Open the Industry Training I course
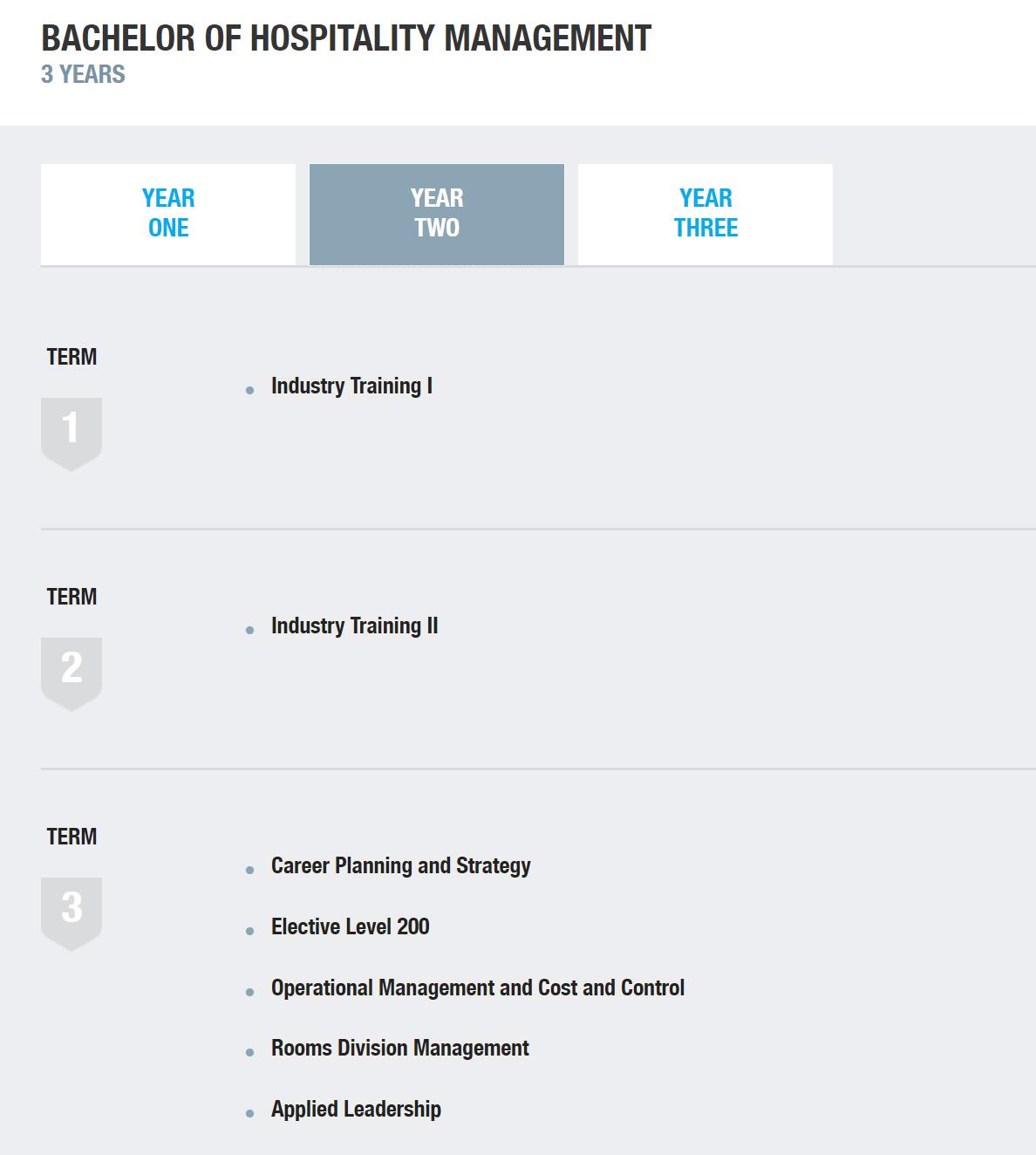The image size is (1036, 1155). pos(351,386)
